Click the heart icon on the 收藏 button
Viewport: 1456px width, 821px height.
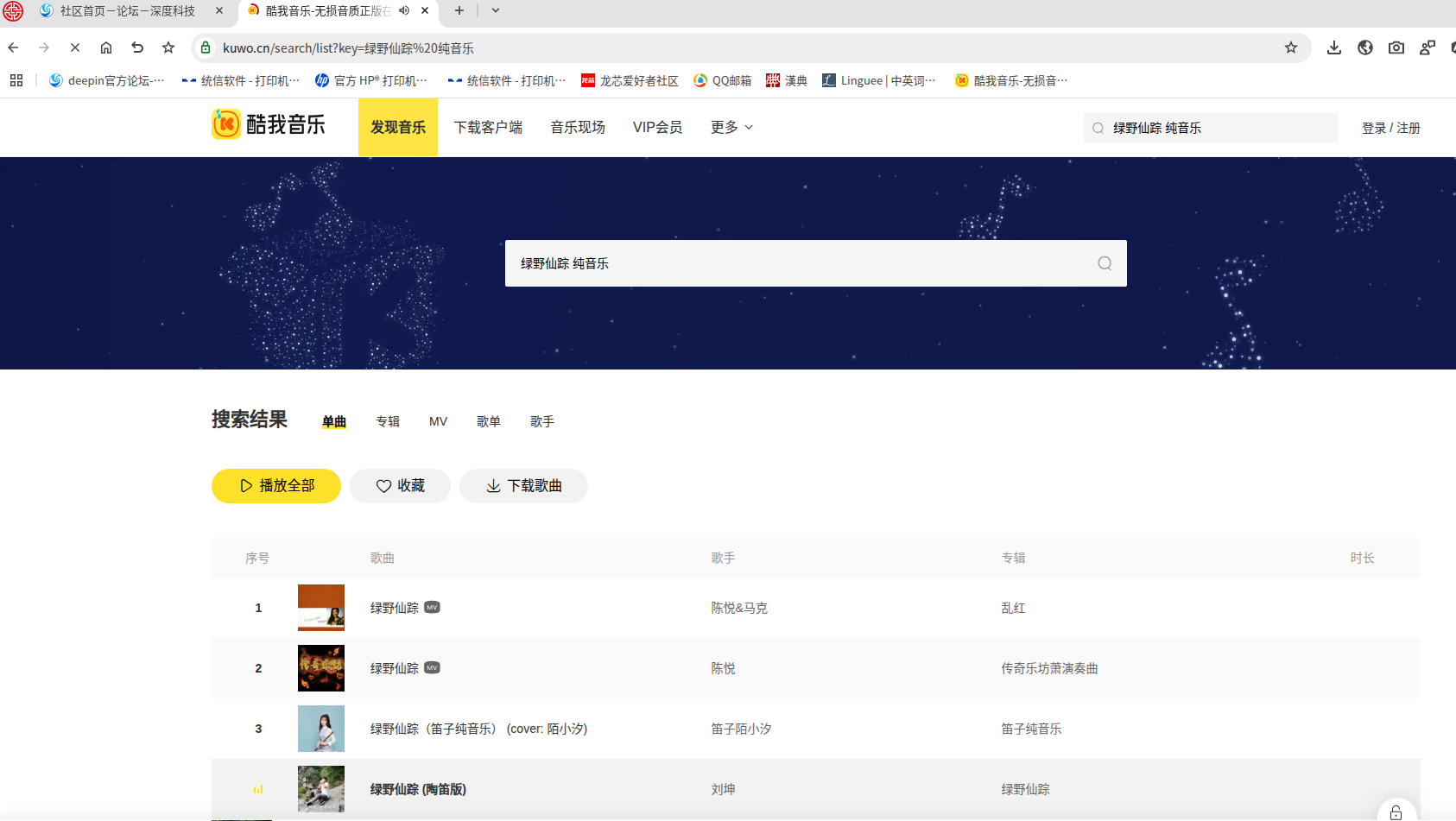(x=383, y=486)
